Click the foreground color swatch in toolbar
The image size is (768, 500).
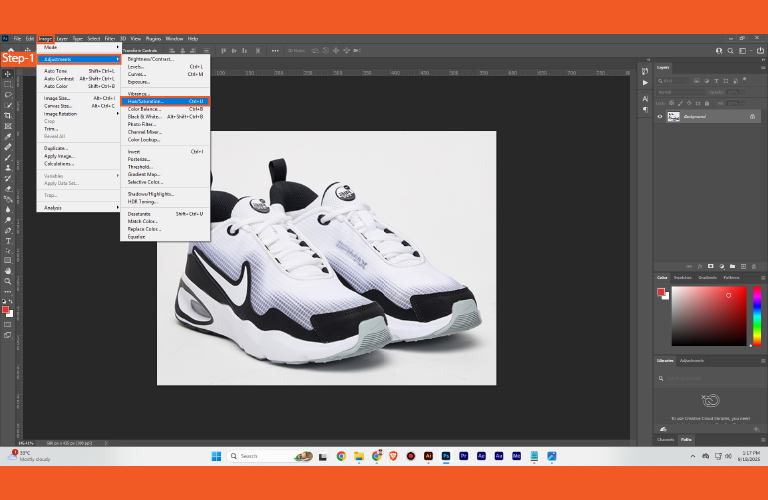[6, 309]
